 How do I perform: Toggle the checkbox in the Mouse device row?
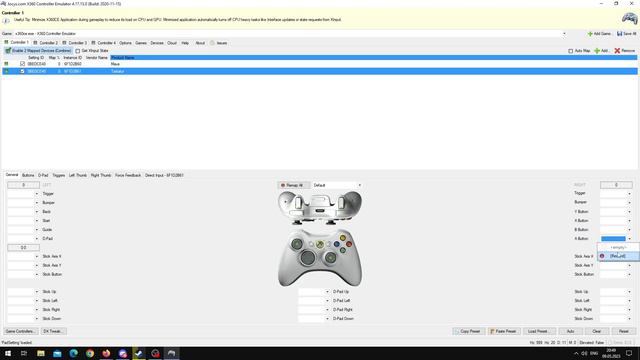point(22,64)
